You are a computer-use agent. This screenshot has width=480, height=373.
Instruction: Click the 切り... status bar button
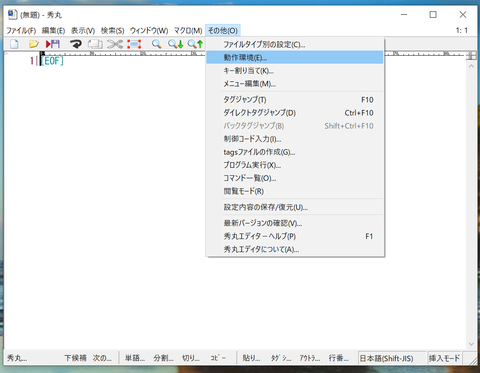point(191,358)
